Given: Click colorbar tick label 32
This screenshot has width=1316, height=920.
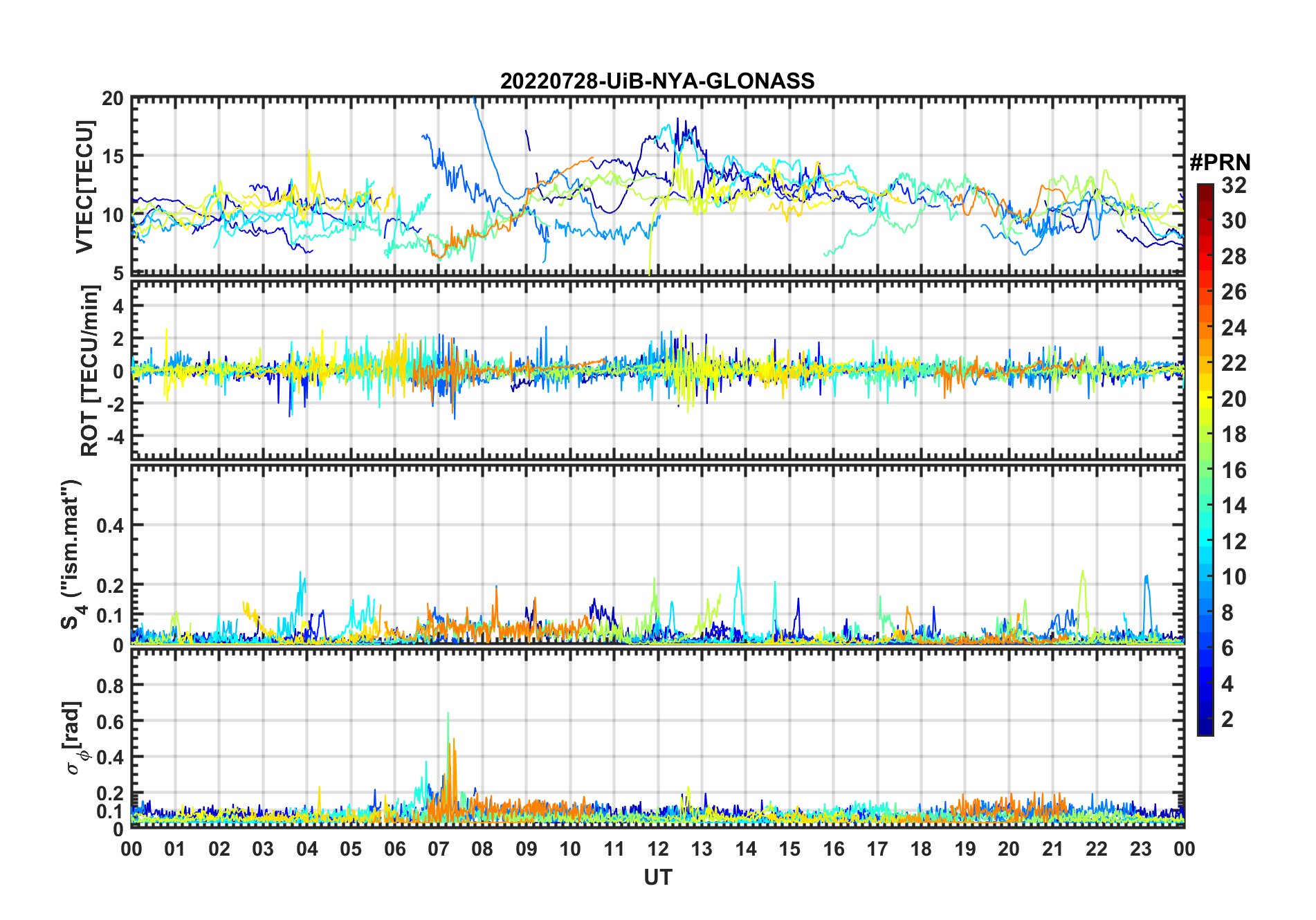Looking at the screenshot, I should [1234, 185].
